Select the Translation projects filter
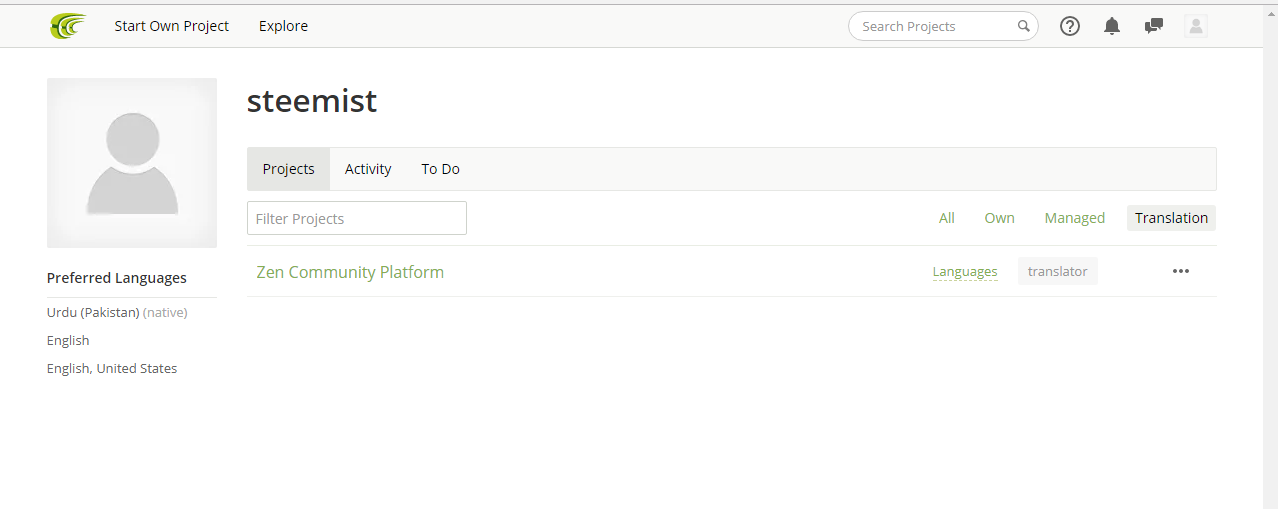Screen dimensions: 1278x509 tap(1171, 218)
